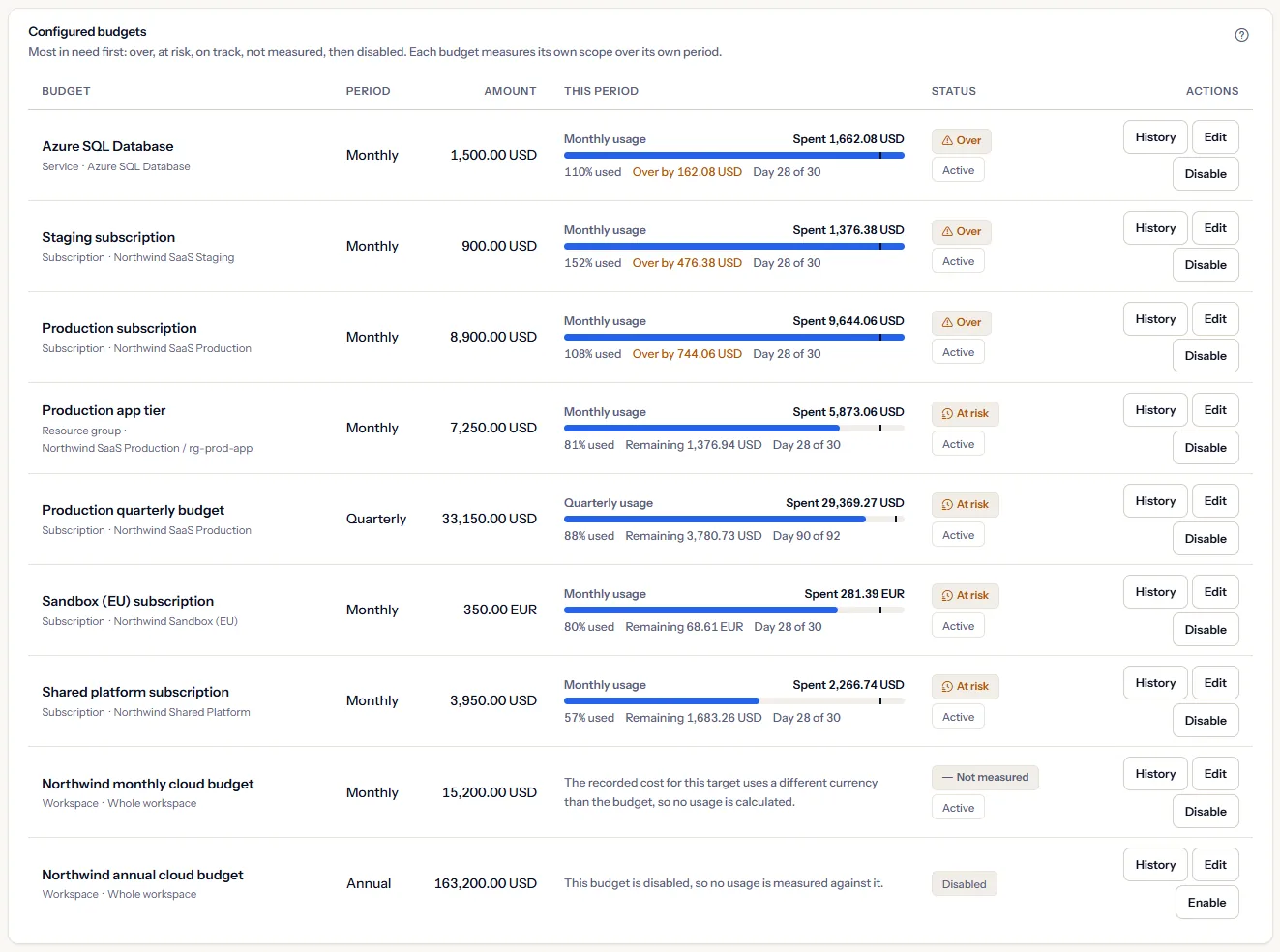Click the STATUS column header

coord(954,91)
